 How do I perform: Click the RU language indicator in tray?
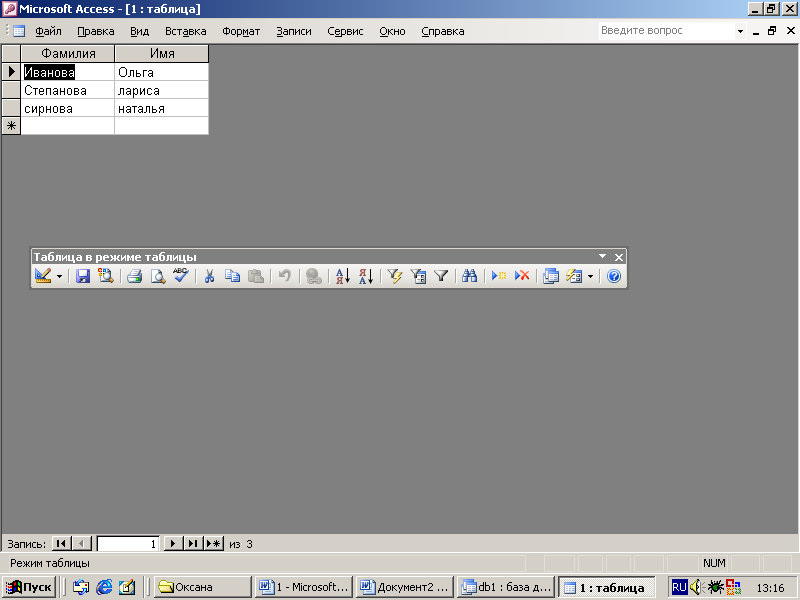click(x=679, y=587)
